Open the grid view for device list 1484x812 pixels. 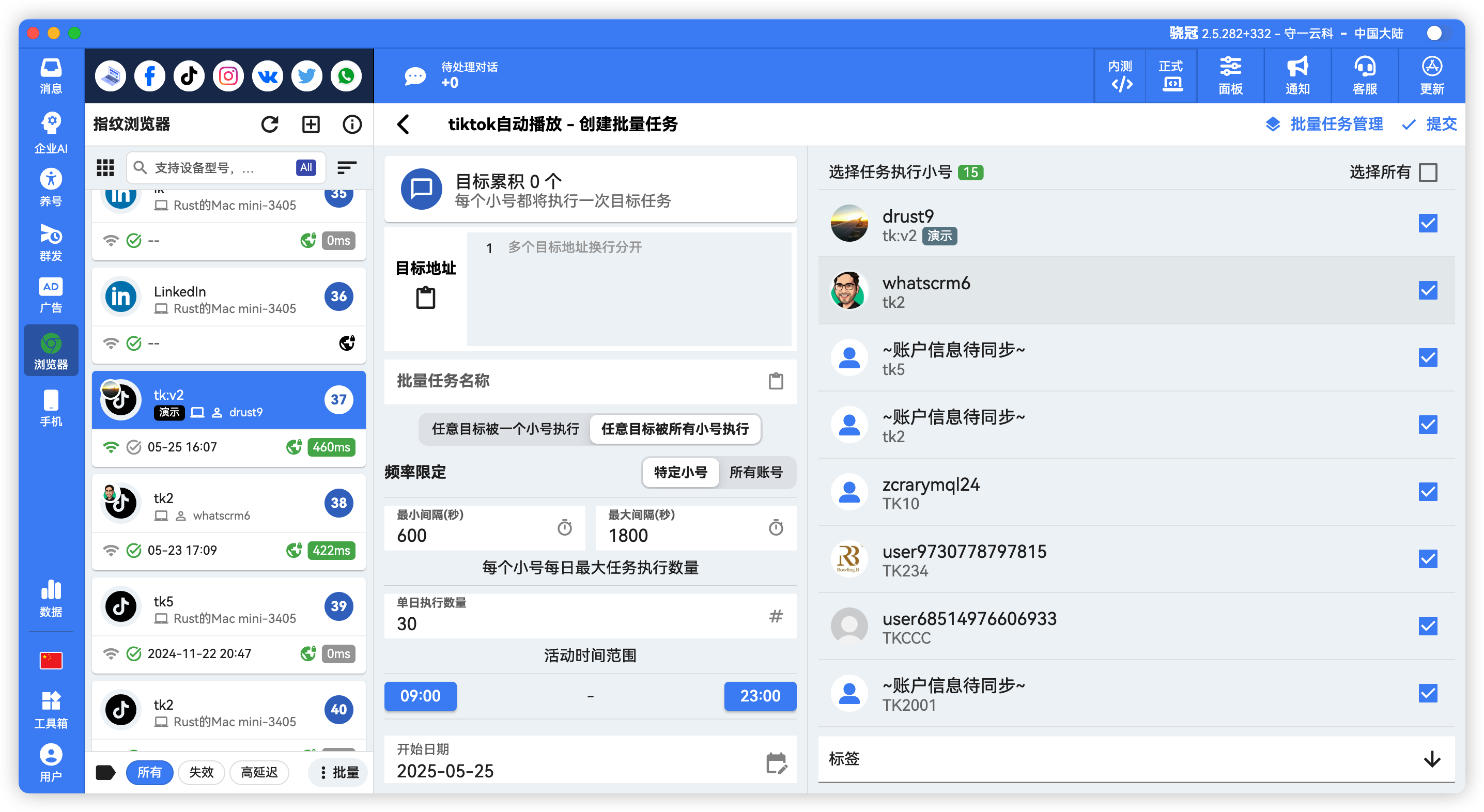(105, 167)
